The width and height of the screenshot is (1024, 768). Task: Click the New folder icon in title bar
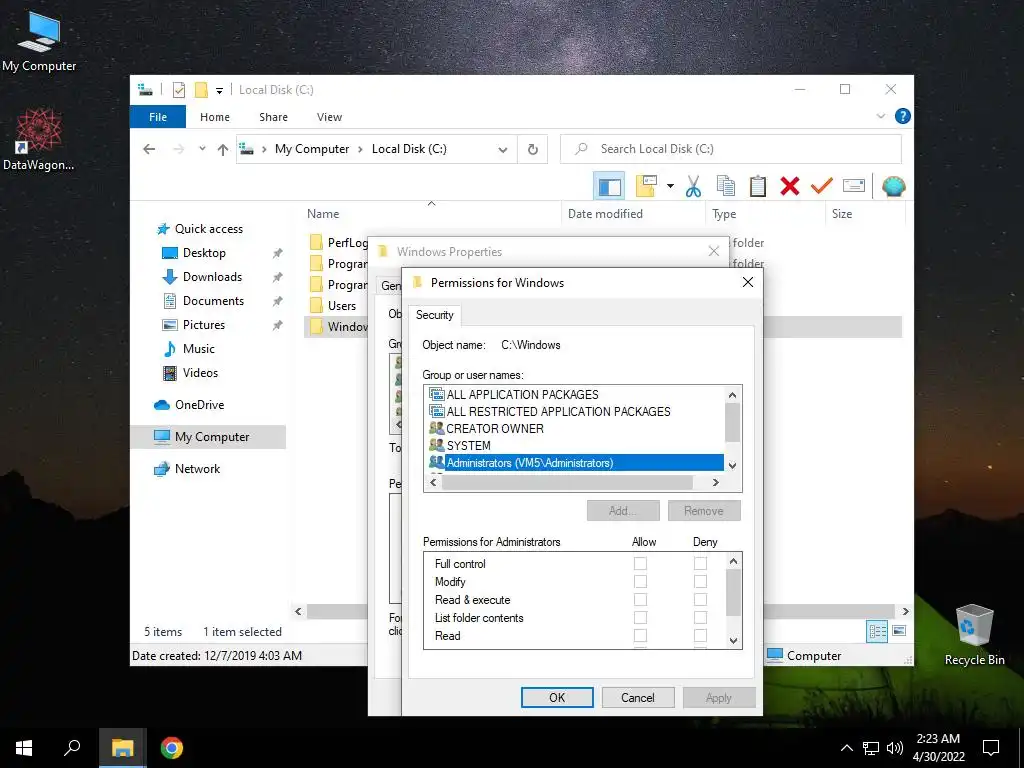click(x=201, y=90)
